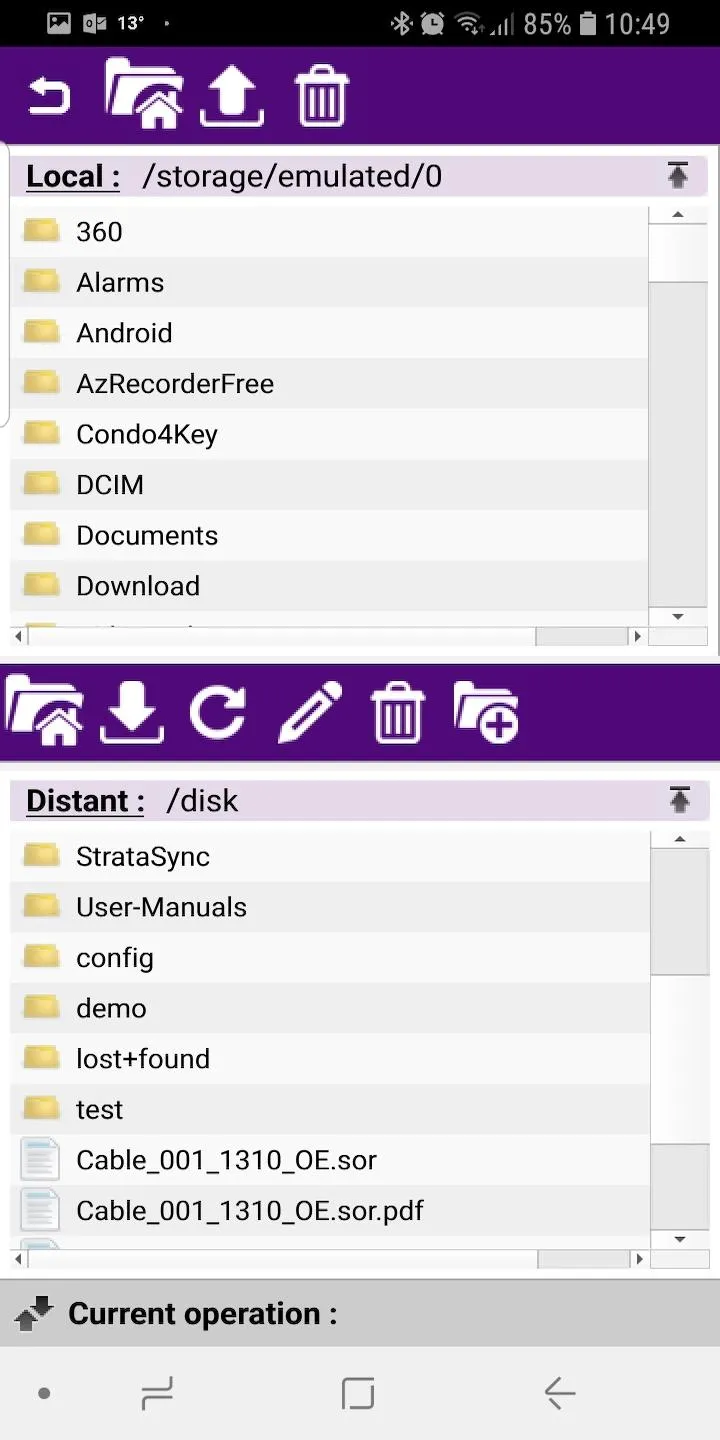Open the lost+found distant folder

(x=329, y=1059)
